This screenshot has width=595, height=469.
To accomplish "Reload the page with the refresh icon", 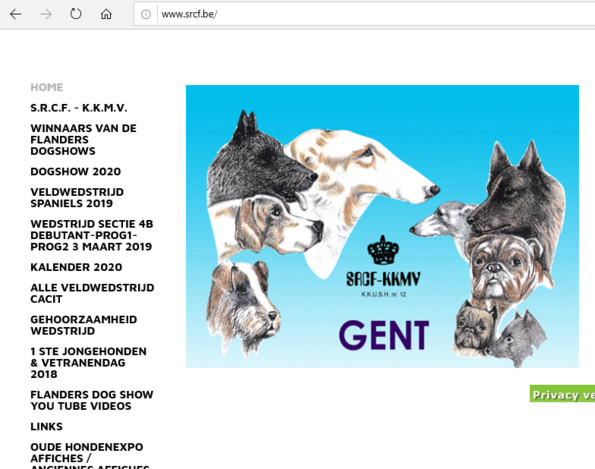I will click(76, 14).
